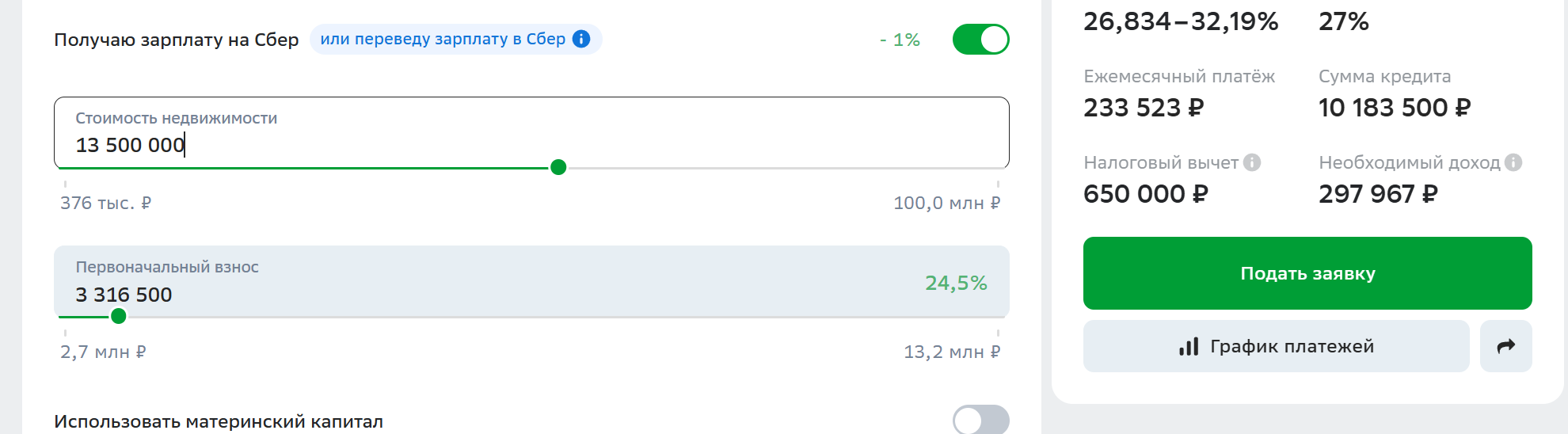This screenshot has width=1568, height=434.
Task: Click info icon next to salary transfer link
Action: coord(581,39)
